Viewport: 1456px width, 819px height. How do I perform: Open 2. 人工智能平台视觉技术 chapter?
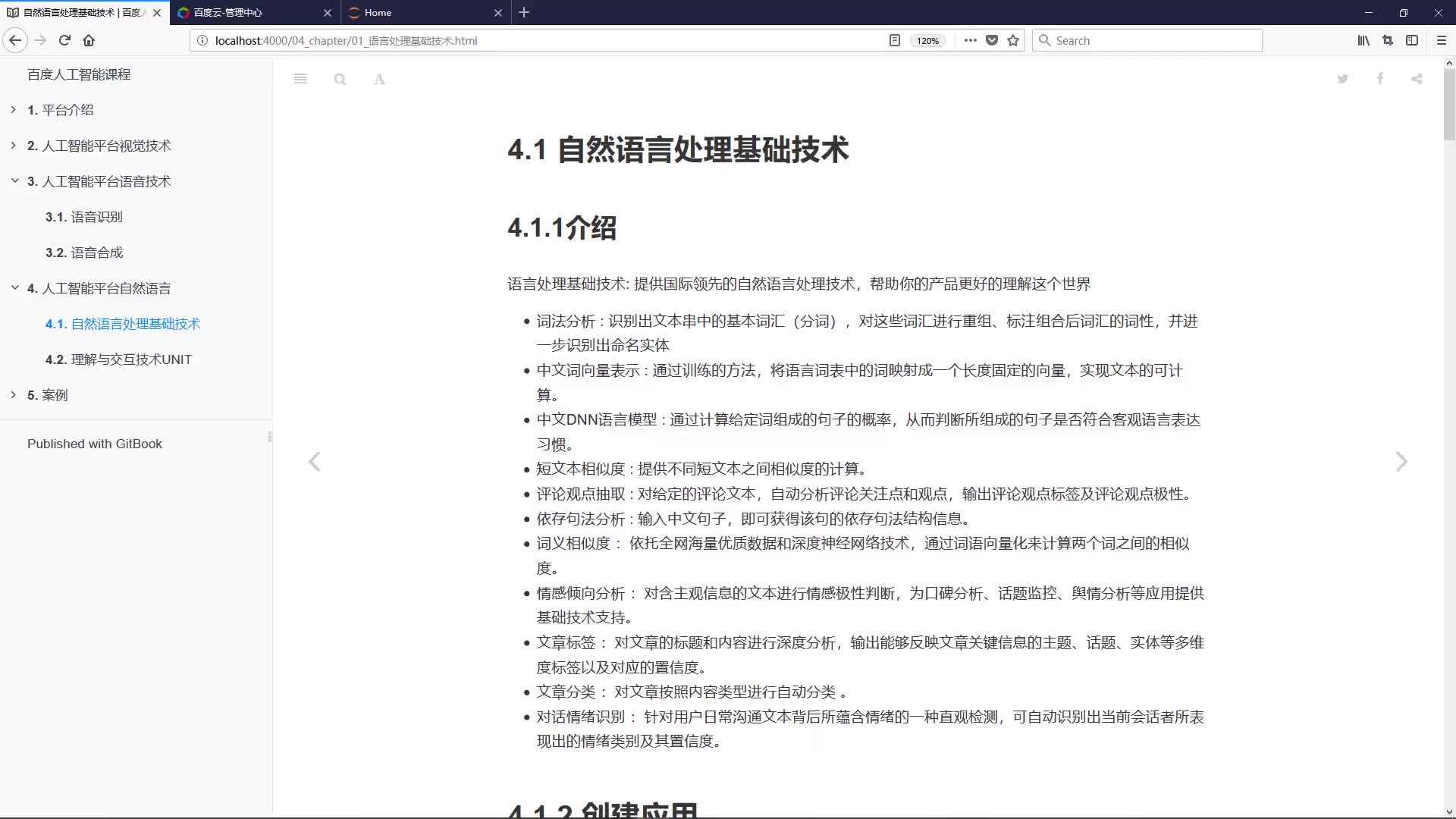(x=99, y=146)
